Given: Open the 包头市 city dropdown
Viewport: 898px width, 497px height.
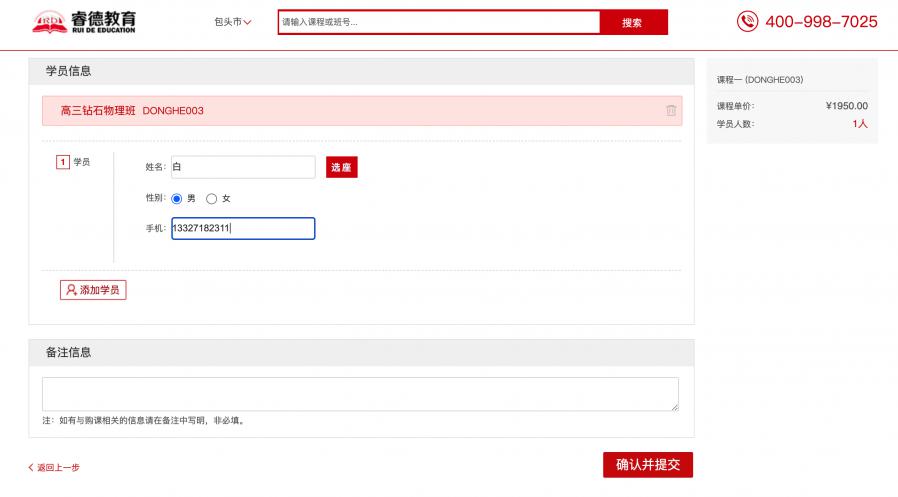Looking at the screenshot, I should 232,22.
